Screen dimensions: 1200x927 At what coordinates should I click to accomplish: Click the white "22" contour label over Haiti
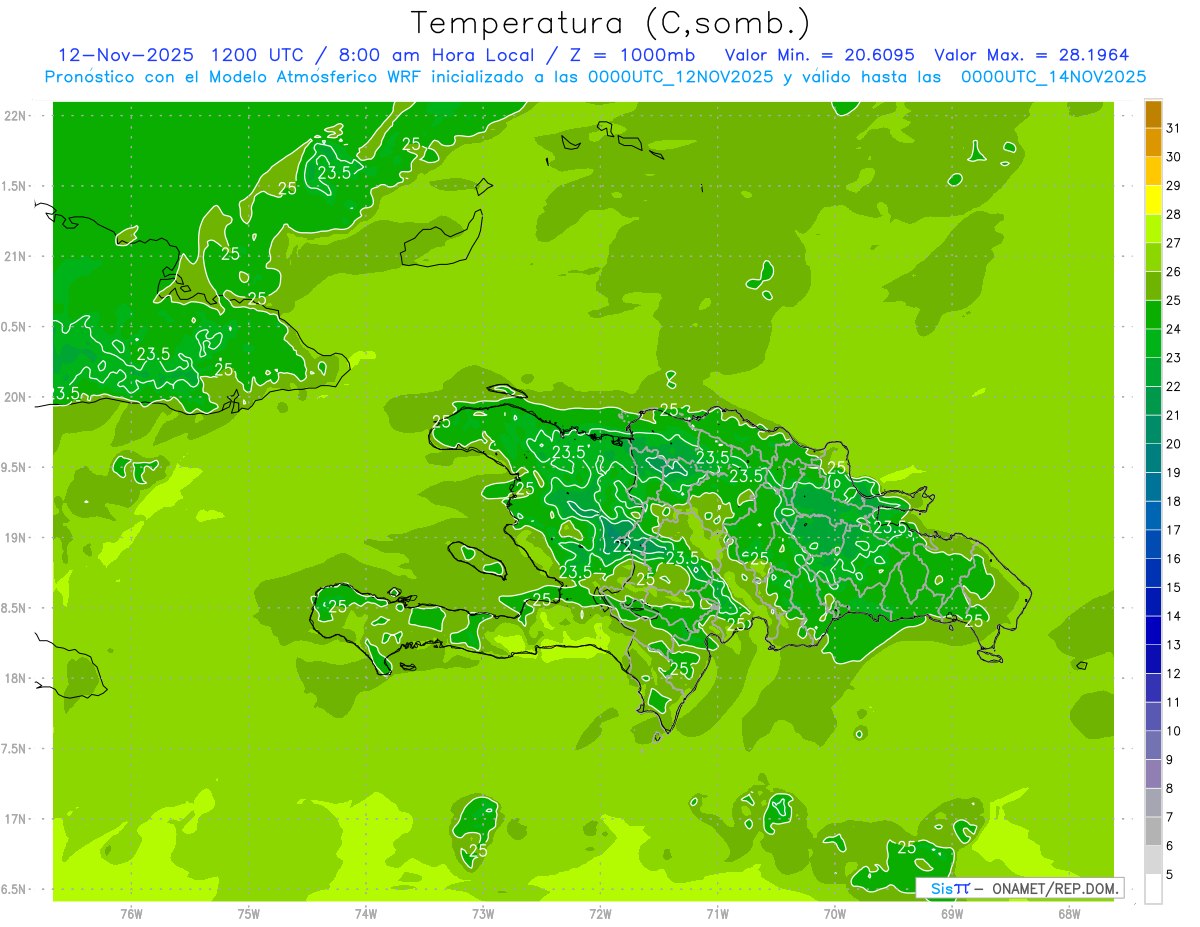[622, 546]
